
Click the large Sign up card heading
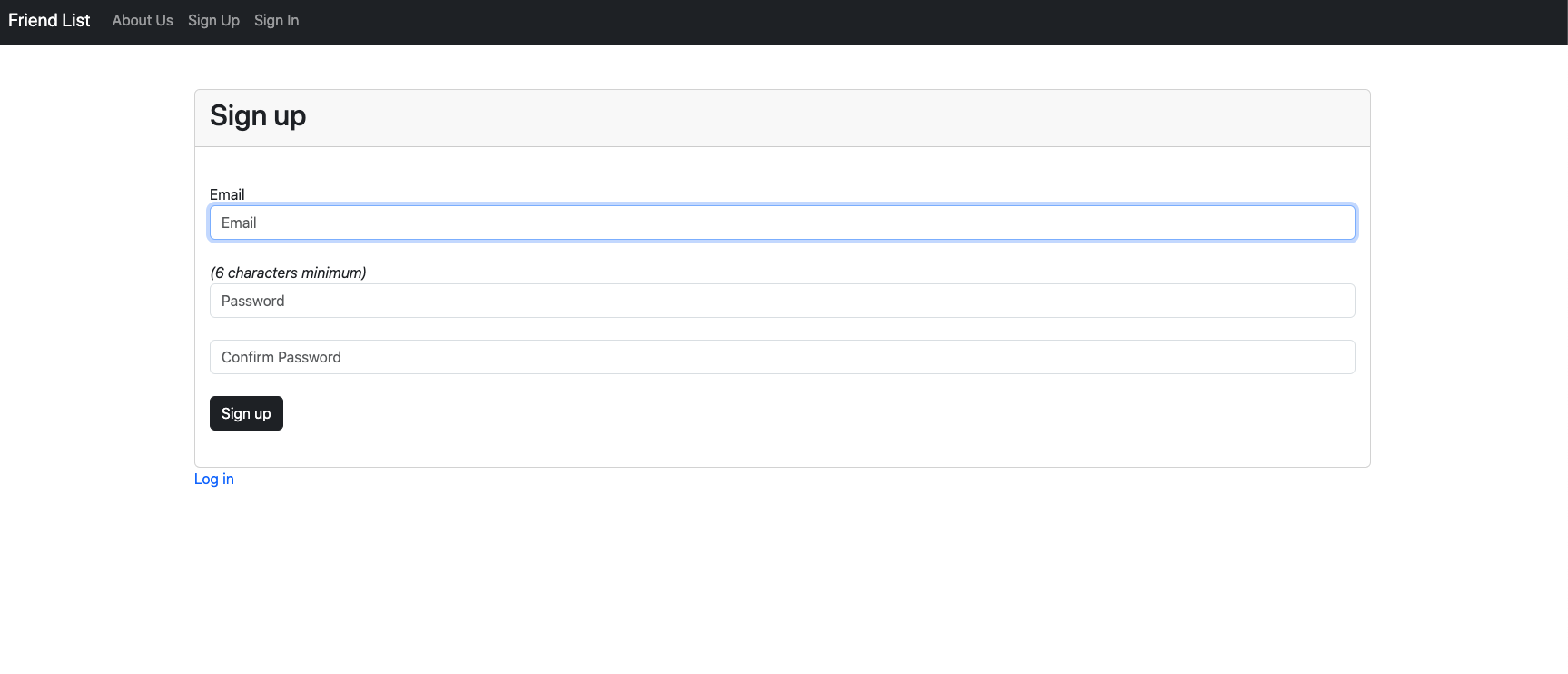(258, 116)
